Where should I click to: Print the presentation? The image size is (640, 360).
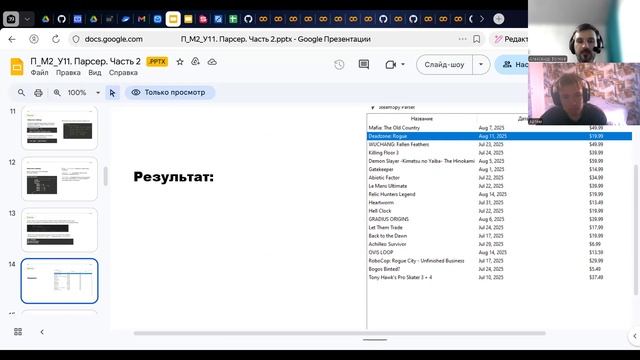[x=38, y=93]
